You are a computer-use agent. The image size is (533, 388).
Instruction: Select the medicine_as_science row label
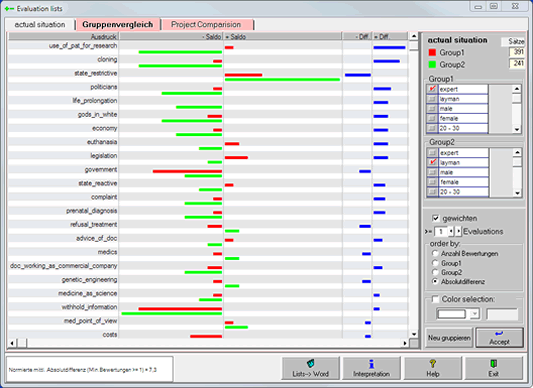click(x=87, y=293)
